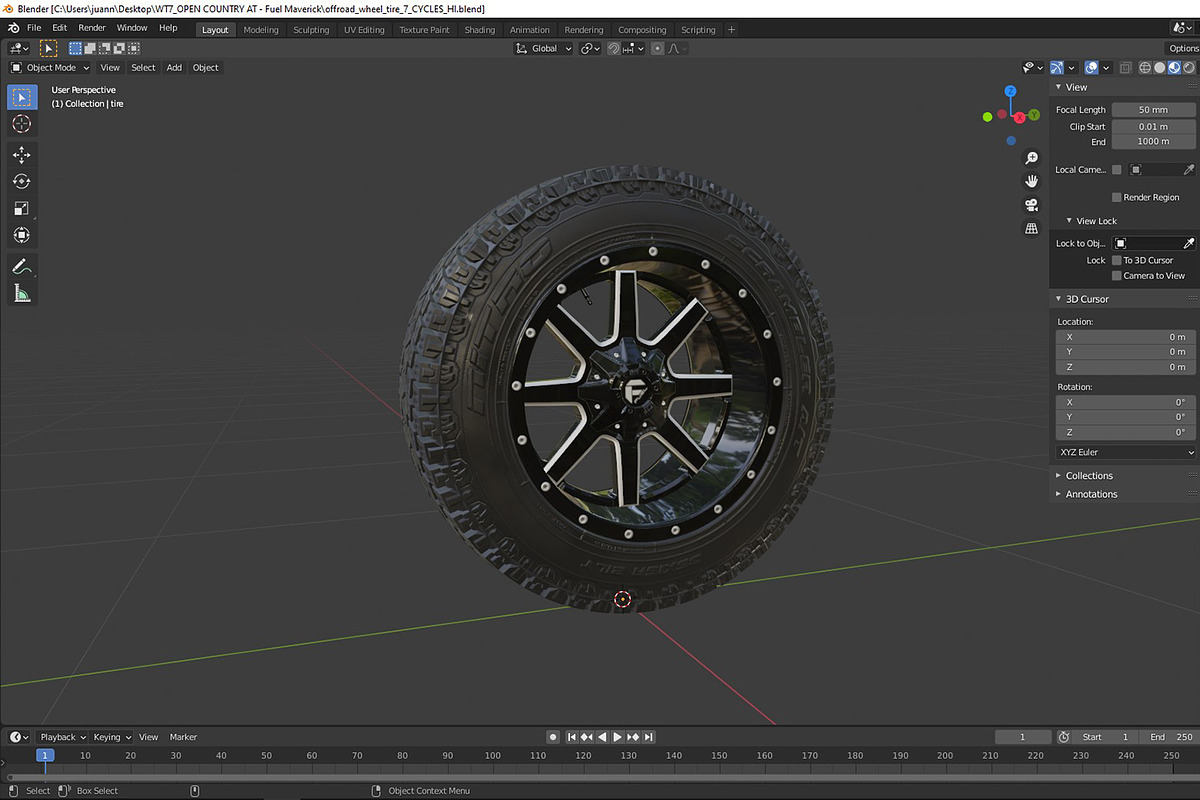
Task: Open the File menu
Action: point(34,28)
